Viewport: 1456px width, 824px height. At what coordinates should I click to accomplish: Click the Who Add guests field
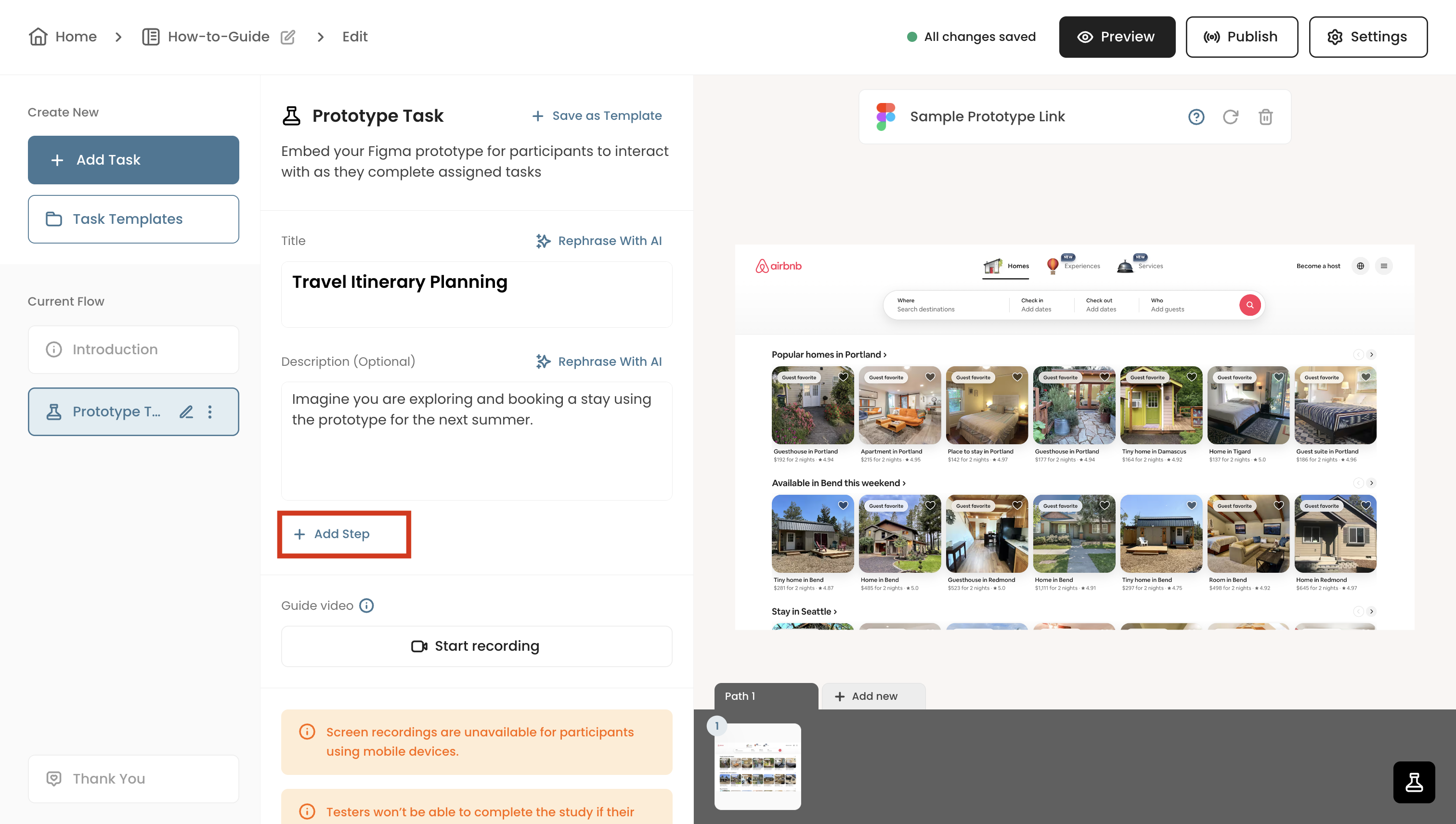click(1189, 305)
